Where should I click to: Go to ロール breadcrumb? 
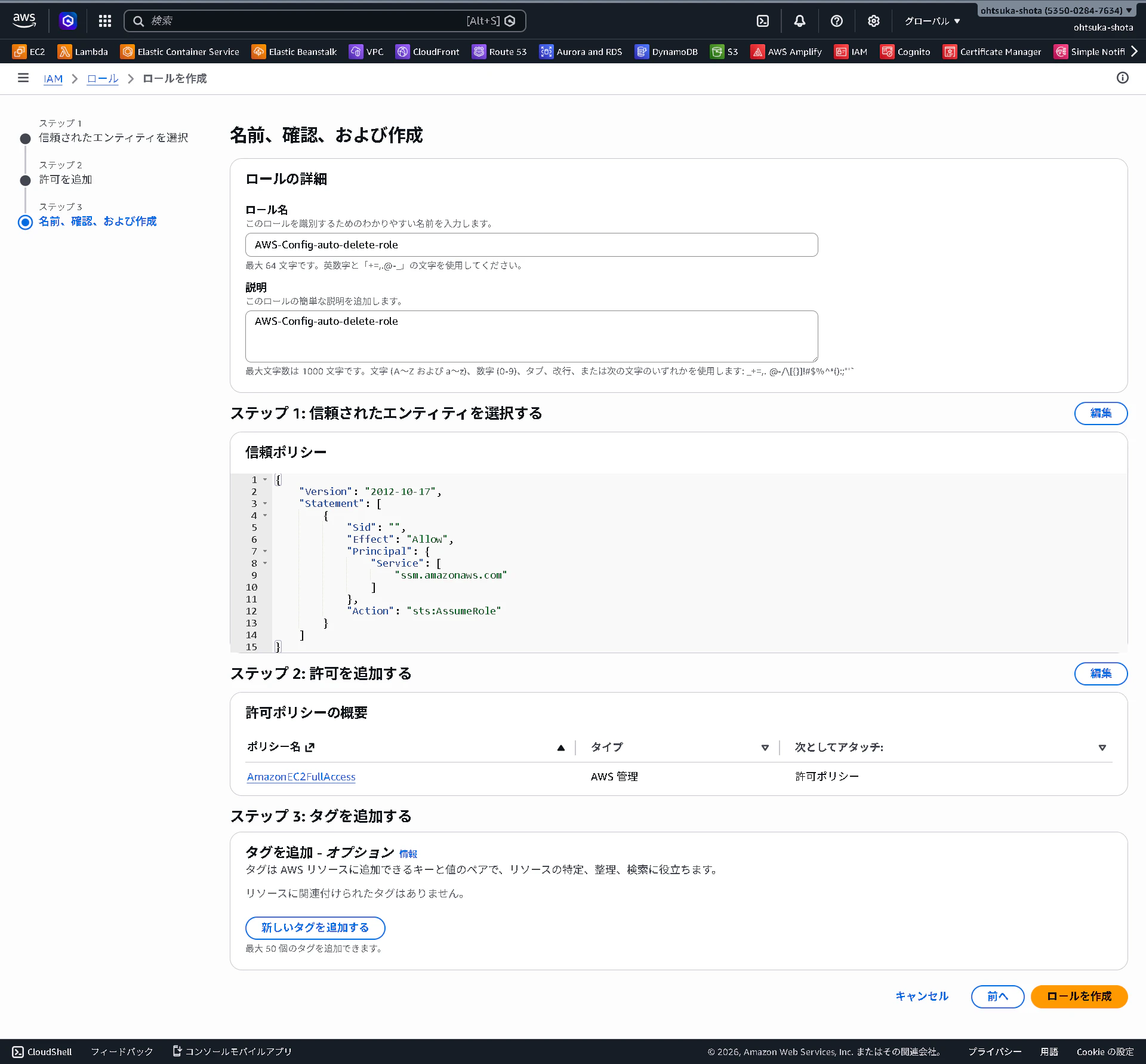[103, 79]
